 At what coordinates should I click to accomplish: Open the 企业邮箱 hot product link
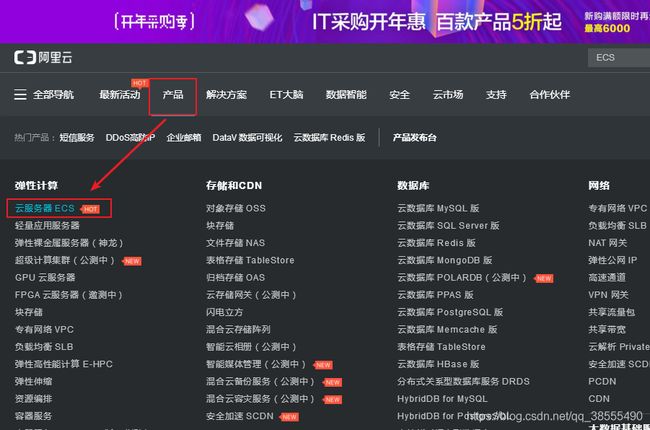pyautogui.click(x=184, y=138)
